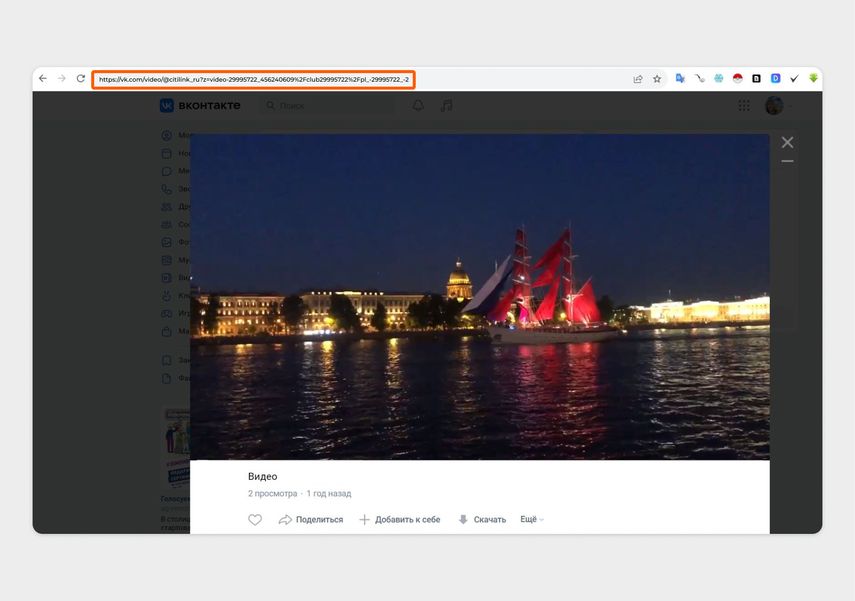855x601 pixels.
Task: Minimize the video player with the dash icon
Action: (x=787, y=161)
